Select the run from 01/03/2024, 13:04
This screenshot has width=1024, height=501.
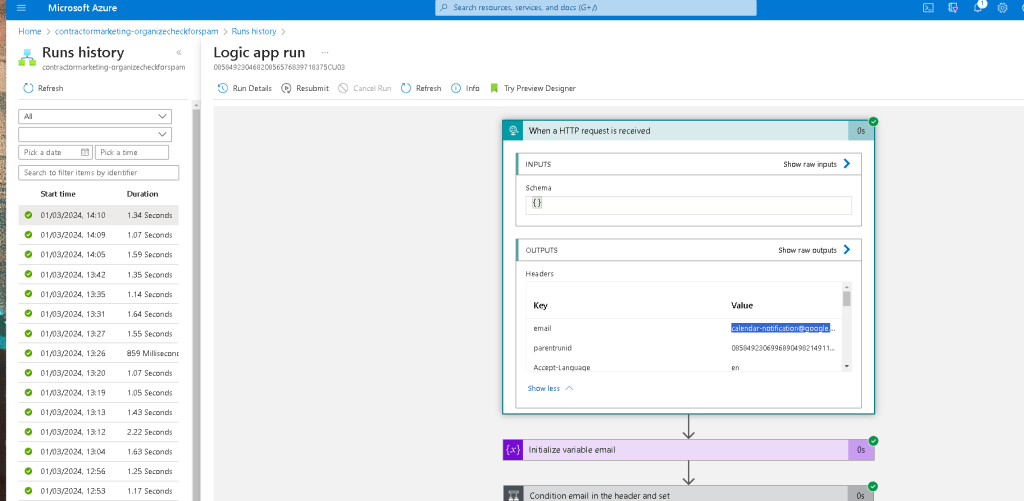click(99, 451)
